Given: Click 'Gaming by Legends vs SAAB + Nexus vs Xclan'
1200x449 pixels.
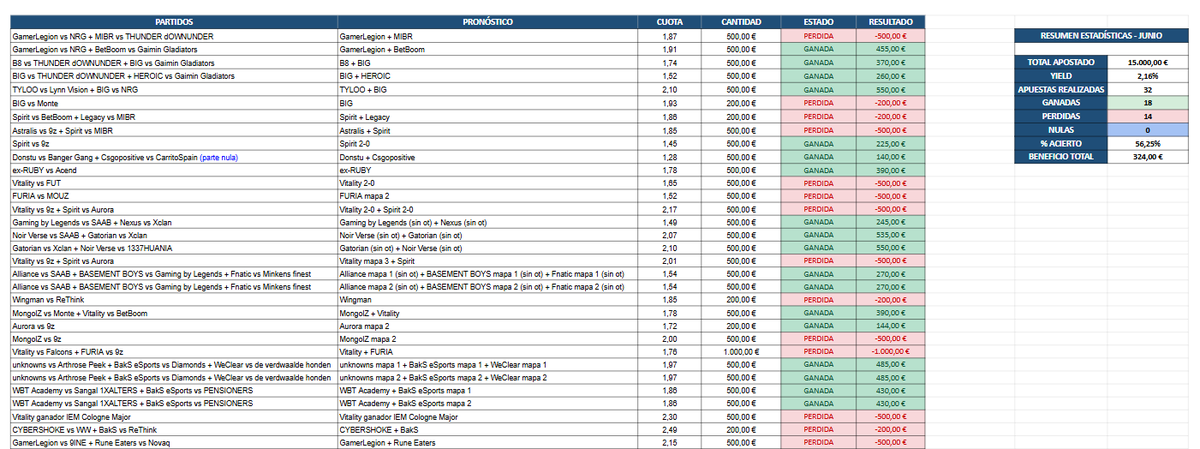Looking at the screenshot, I should [x=174, y=222].
